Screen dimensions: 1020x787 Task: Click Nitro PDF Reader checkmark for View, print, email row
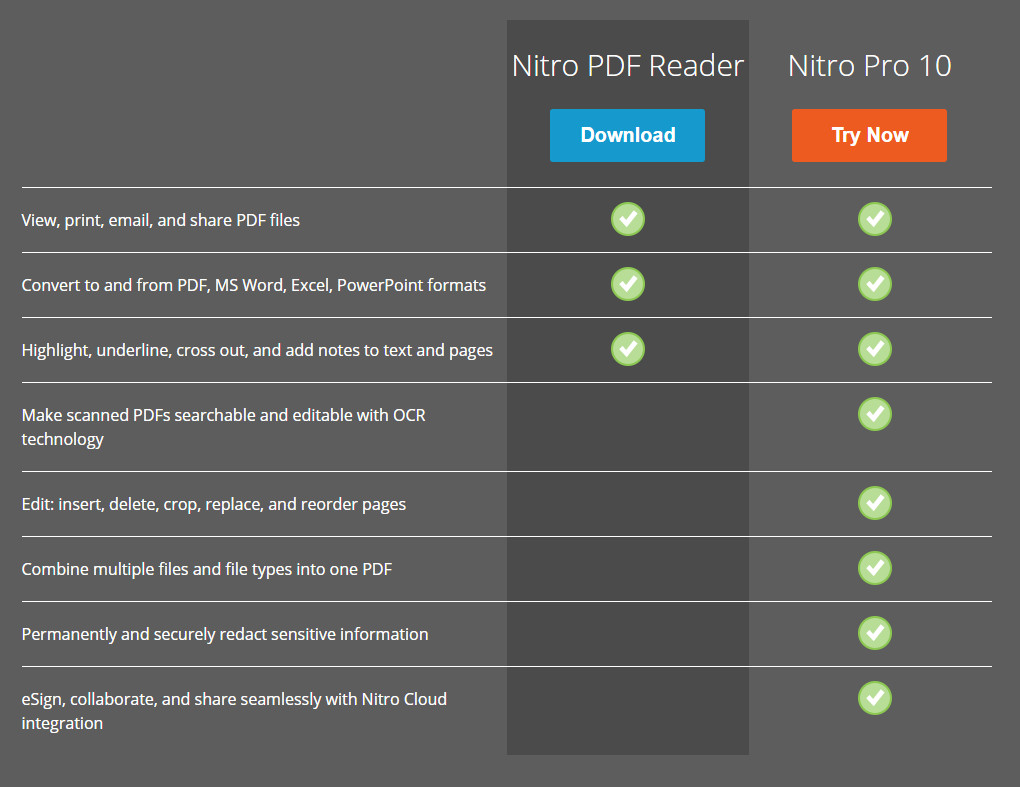628,219
